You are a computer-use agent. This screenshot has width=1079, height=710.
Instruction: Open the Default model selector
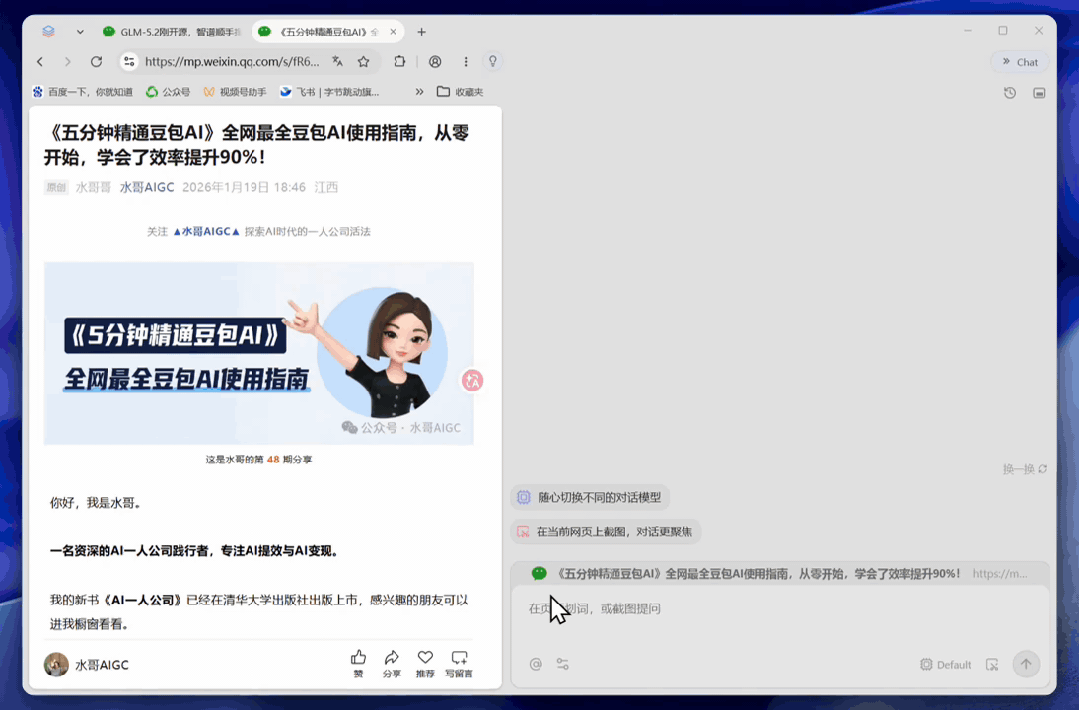[x=946, y=665]
